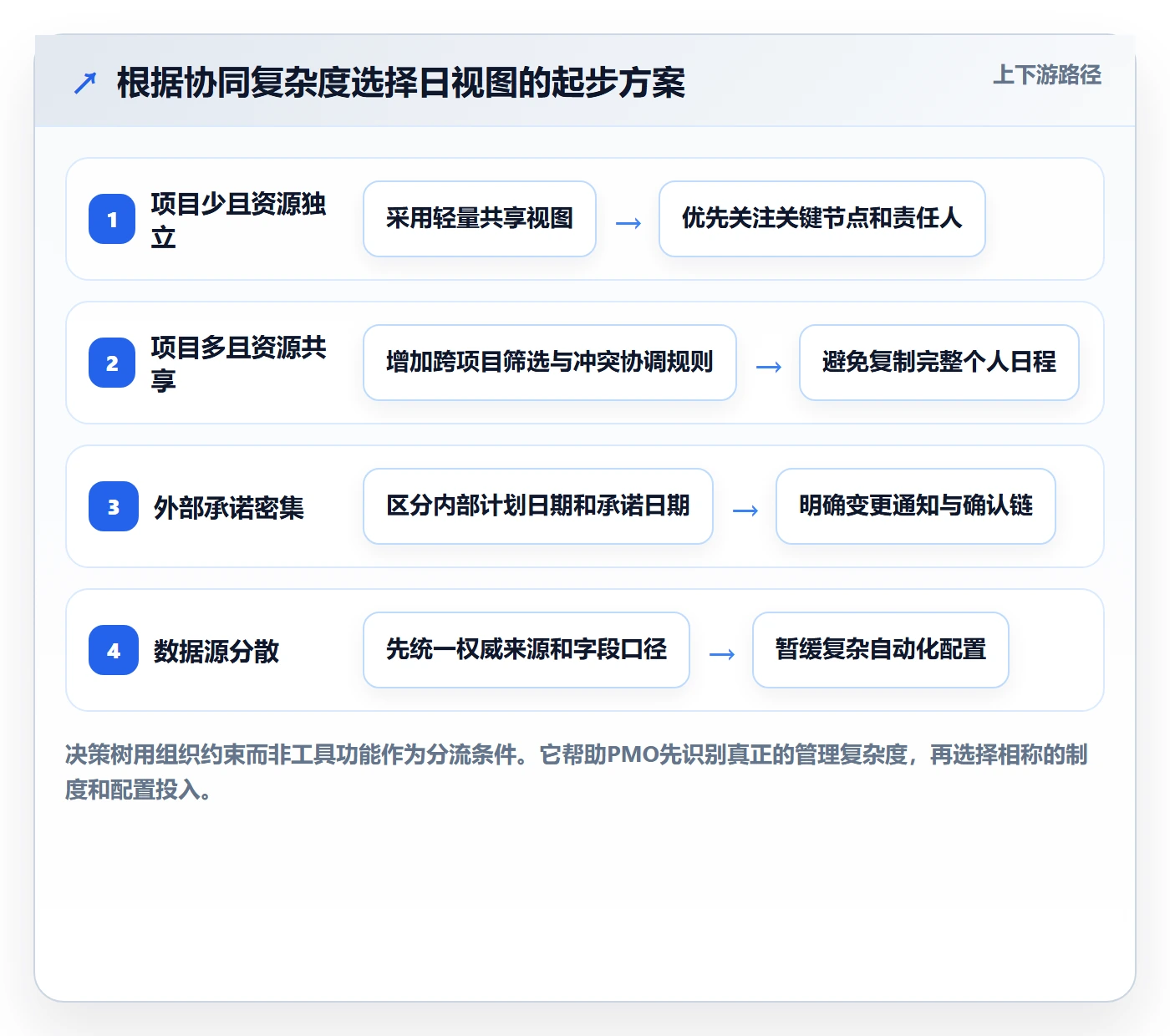The height and width of the screenshot is (1036, 1170).
Task: Select the number 2 step badge
Action: [112, 363]
